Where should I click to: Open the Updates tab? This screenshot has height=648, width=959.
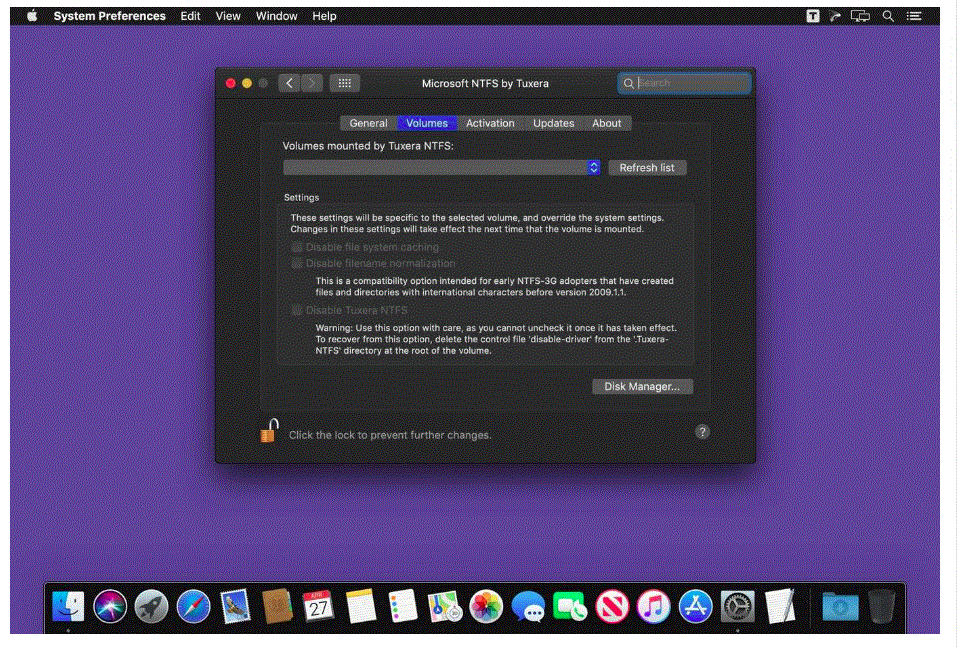(554, 123)
